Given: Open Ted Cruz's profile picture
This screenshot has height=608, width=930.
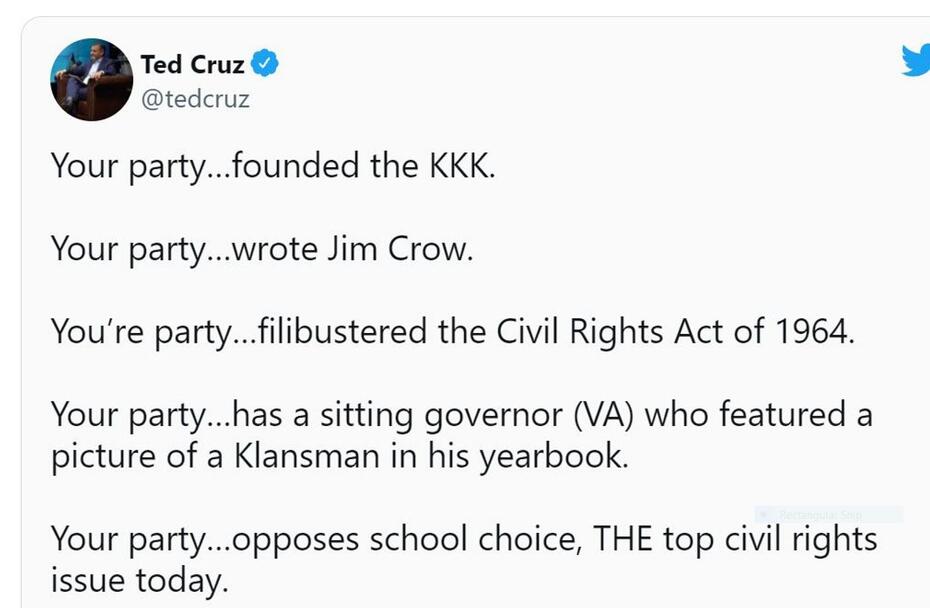Looking at the screenshot, I should point(91,79).
